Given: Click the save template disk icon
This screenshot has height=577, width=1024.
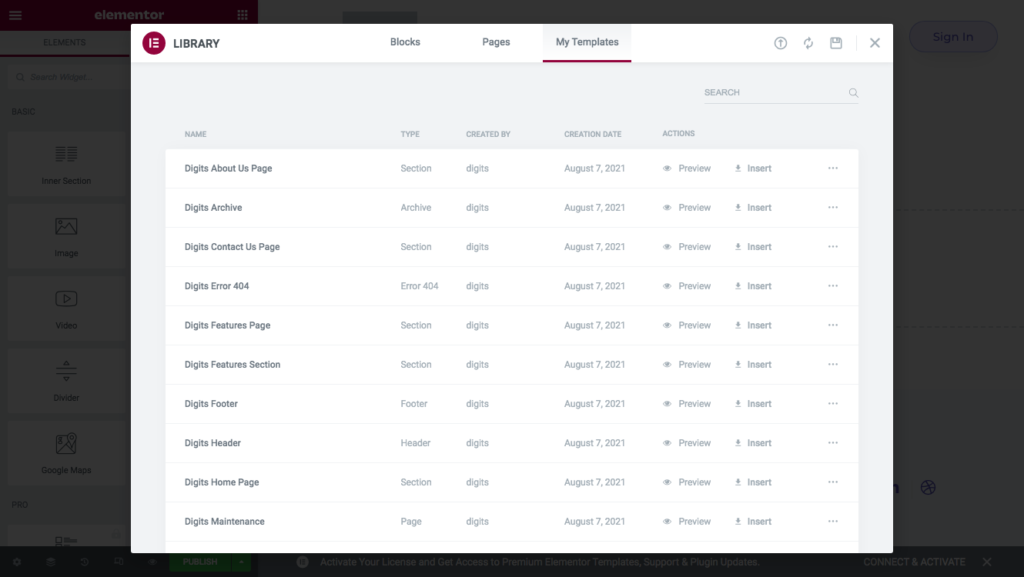Looking at the screenshot, I should (x=836, y=43).
